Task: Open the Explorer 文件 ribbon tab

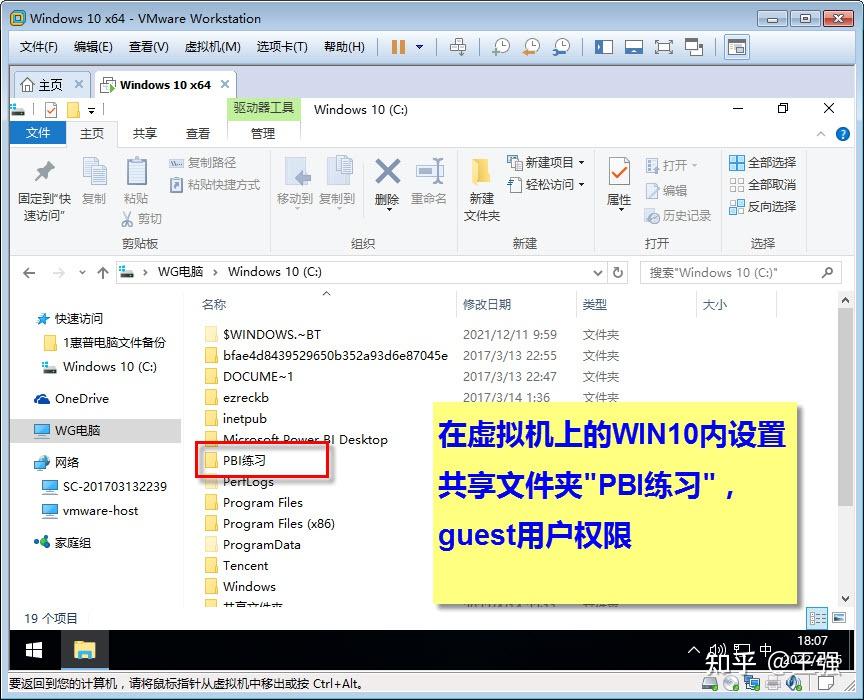Action: coord(38,133)
